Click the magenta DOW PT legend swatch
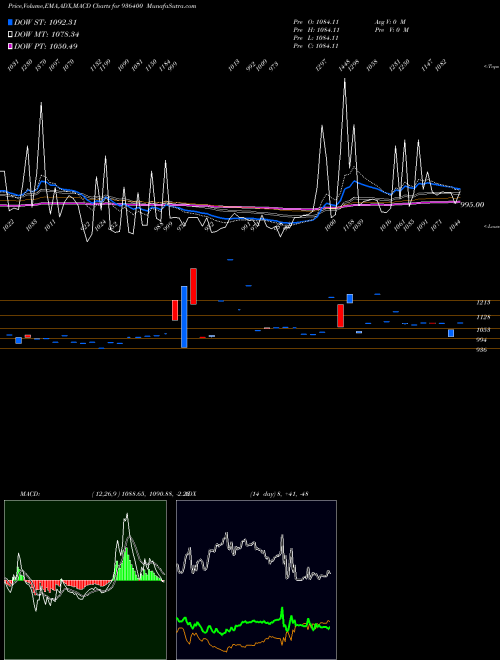The height and width of the screenshot is (660, 500). tap(11, 46)
